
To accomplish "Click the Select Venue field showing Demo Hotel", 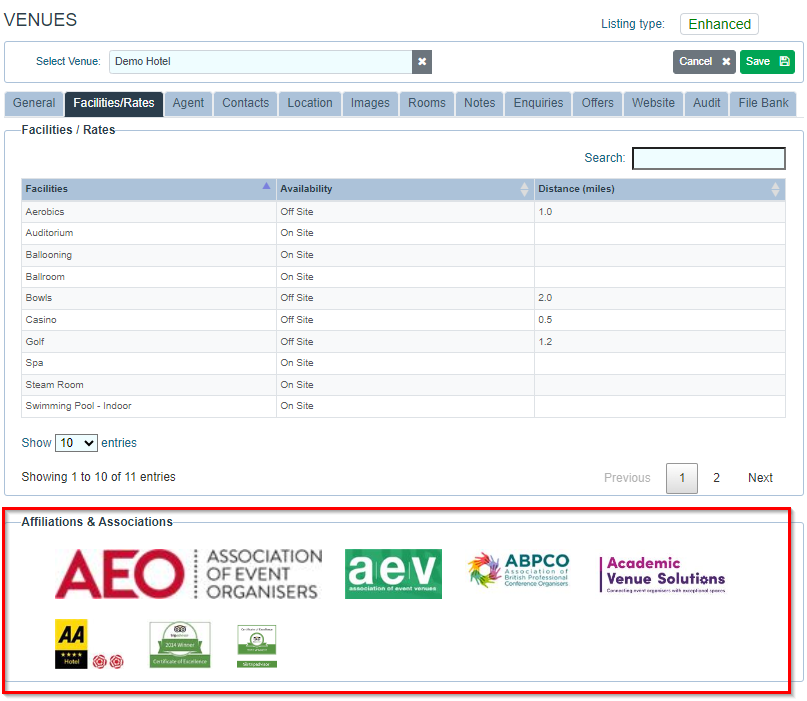I will tap(261, 62).
